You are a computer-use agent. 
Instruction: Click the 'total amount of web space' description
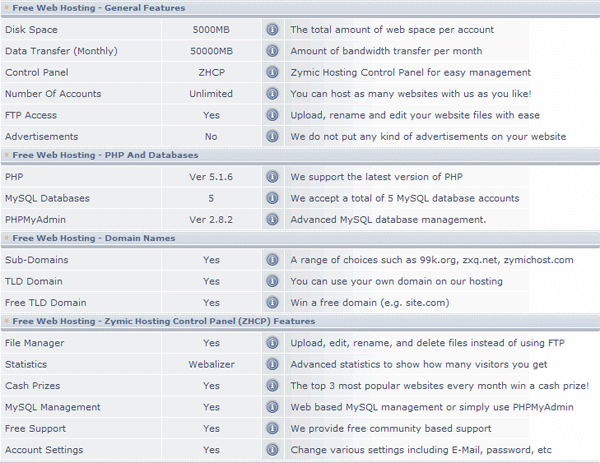tap(392, 29)
